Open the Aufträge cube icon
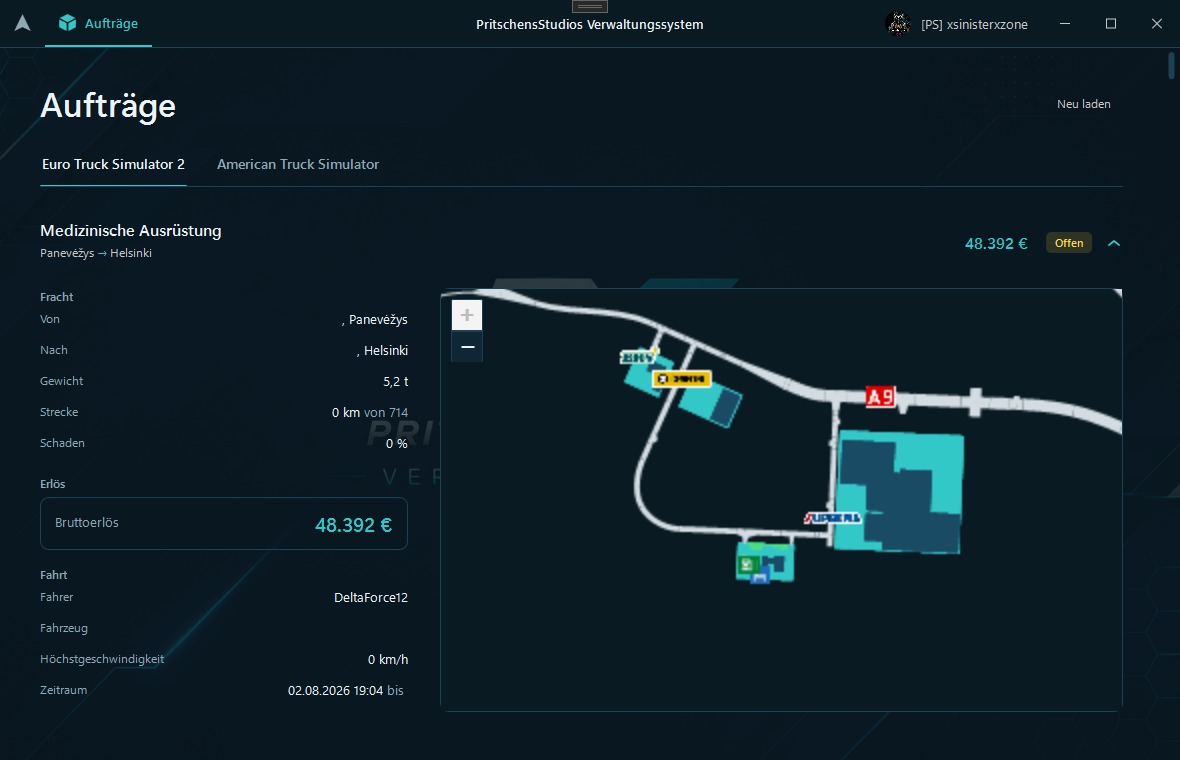 pyautogui.click(x=67, y=23)
